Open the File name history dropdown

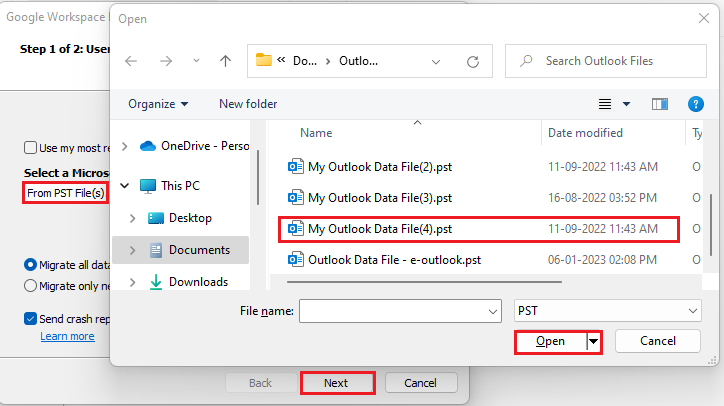(x=493, y=311)
